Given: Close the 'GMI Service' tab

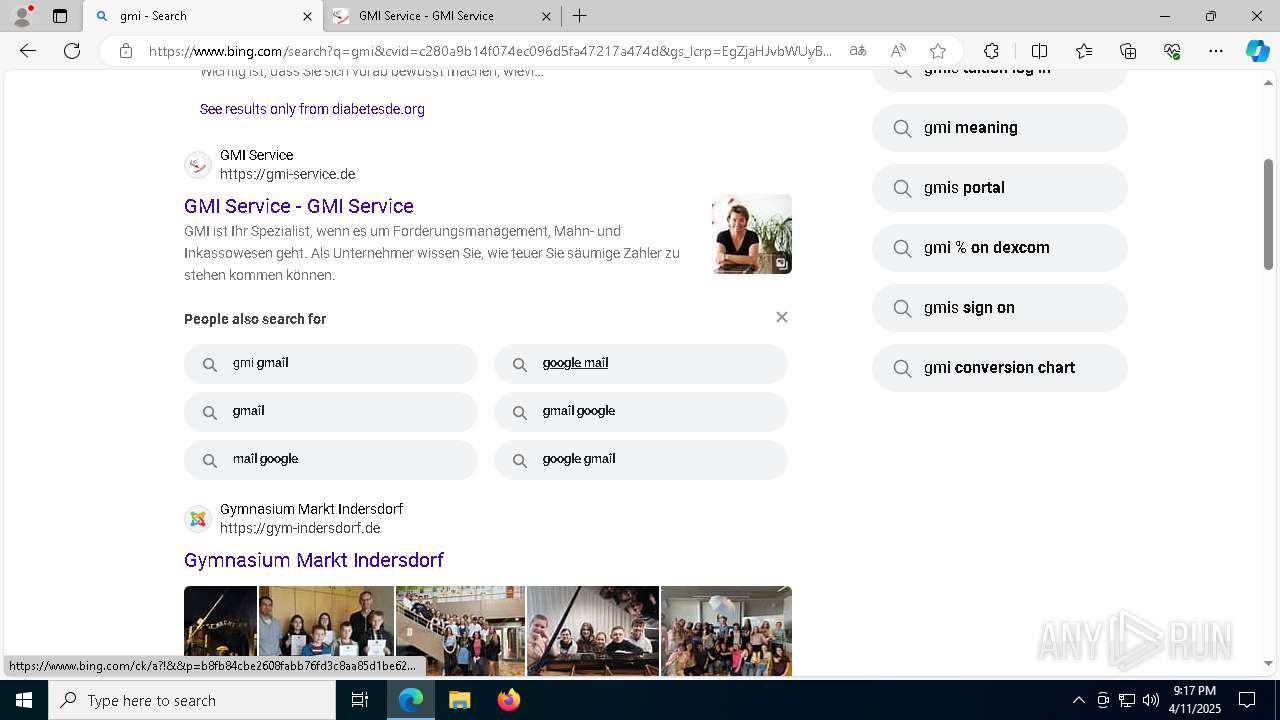Looking at the screenshot, I should [546, 16].
